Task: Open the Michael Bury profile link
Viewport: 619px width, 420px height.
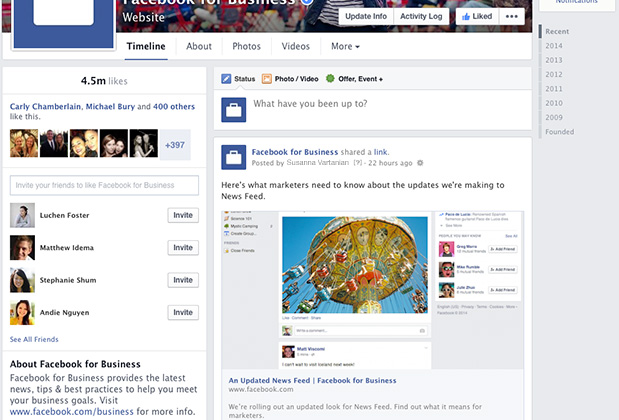Action: click(110, 107)
